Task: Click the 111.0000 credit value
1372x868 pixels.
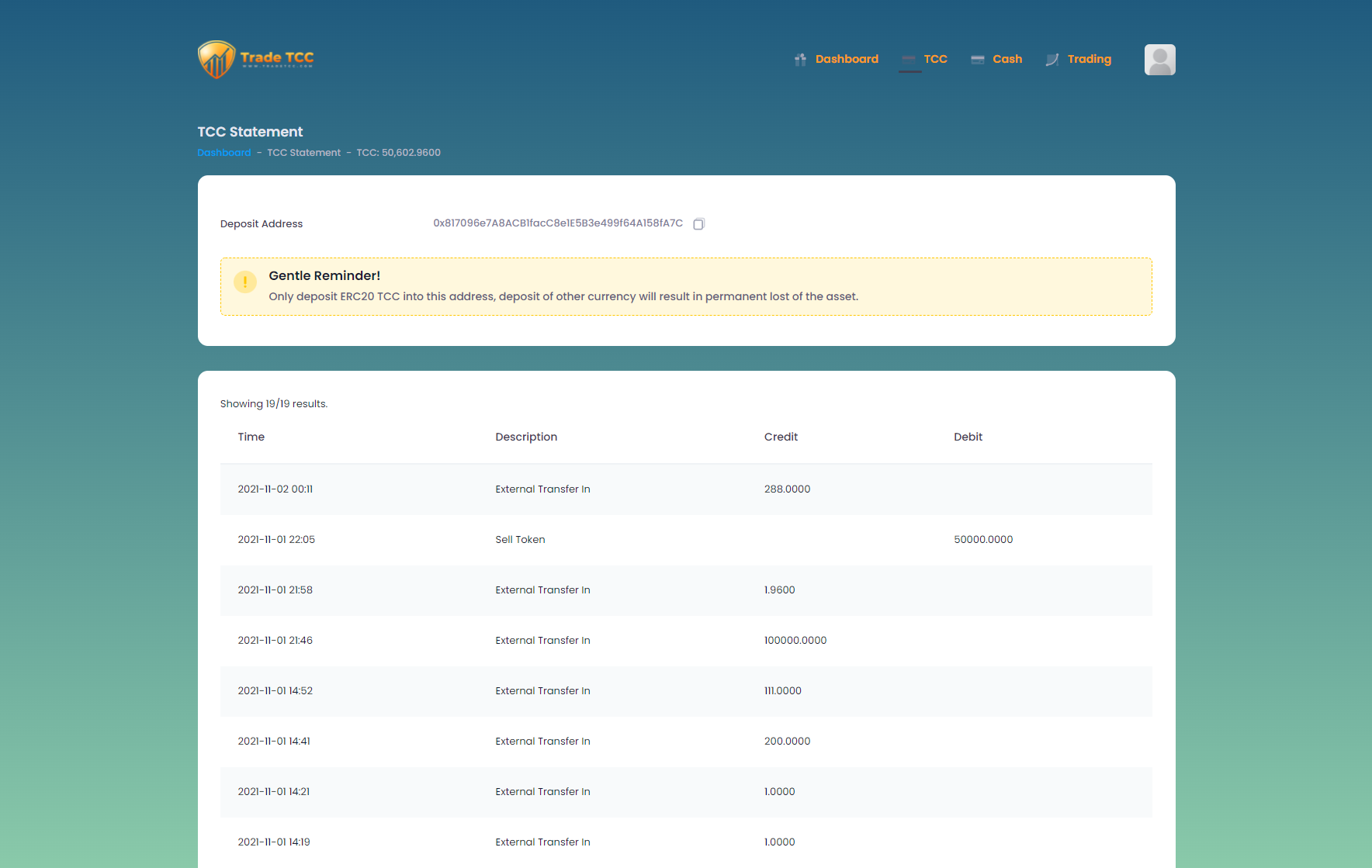Action: click(x=783, y=691)
